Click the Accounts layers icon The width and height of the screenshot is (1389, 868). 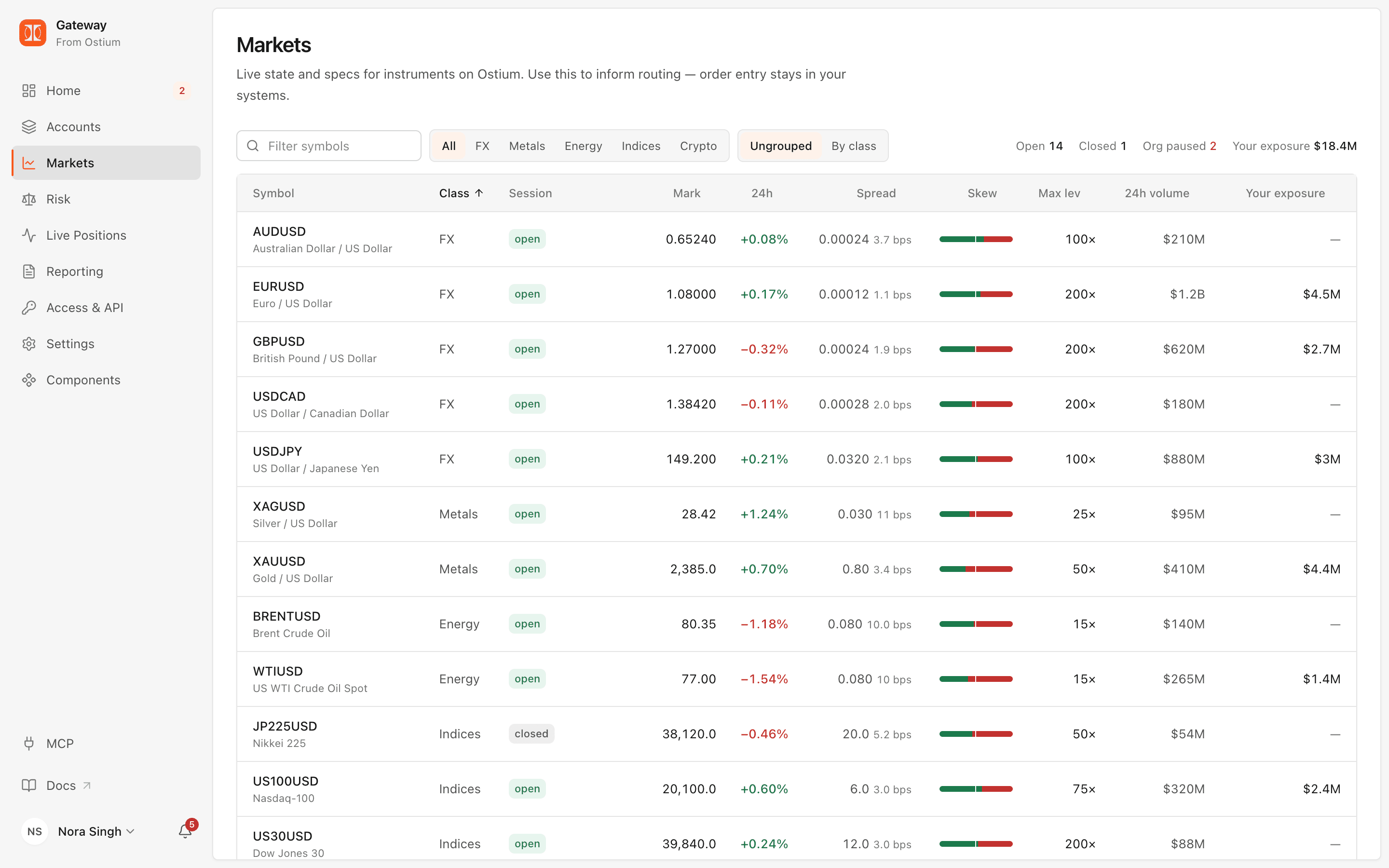click(29, 127)
